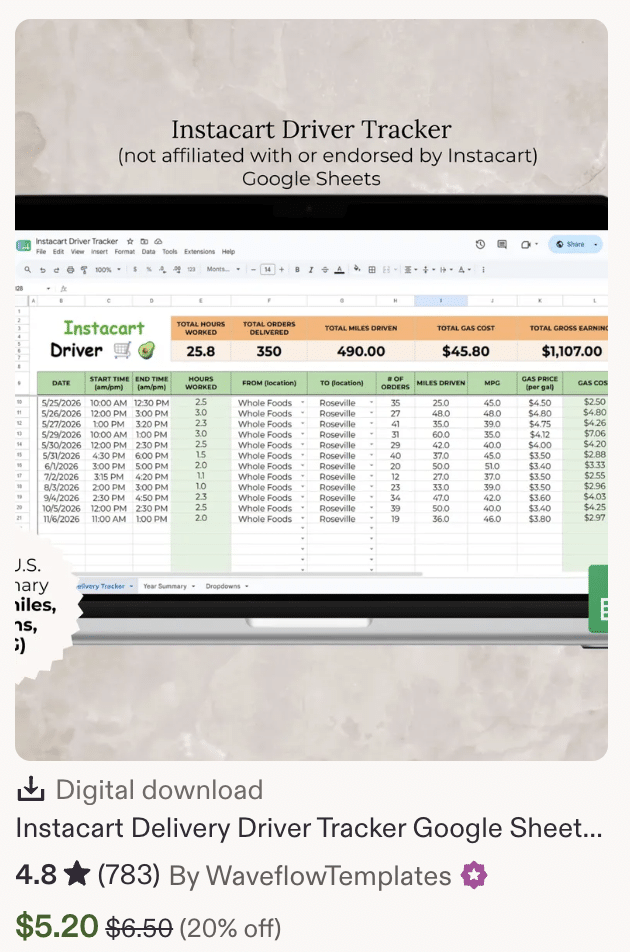Click the search menus magnifier icon
This screenshot has width=630, height=952.
27,270
